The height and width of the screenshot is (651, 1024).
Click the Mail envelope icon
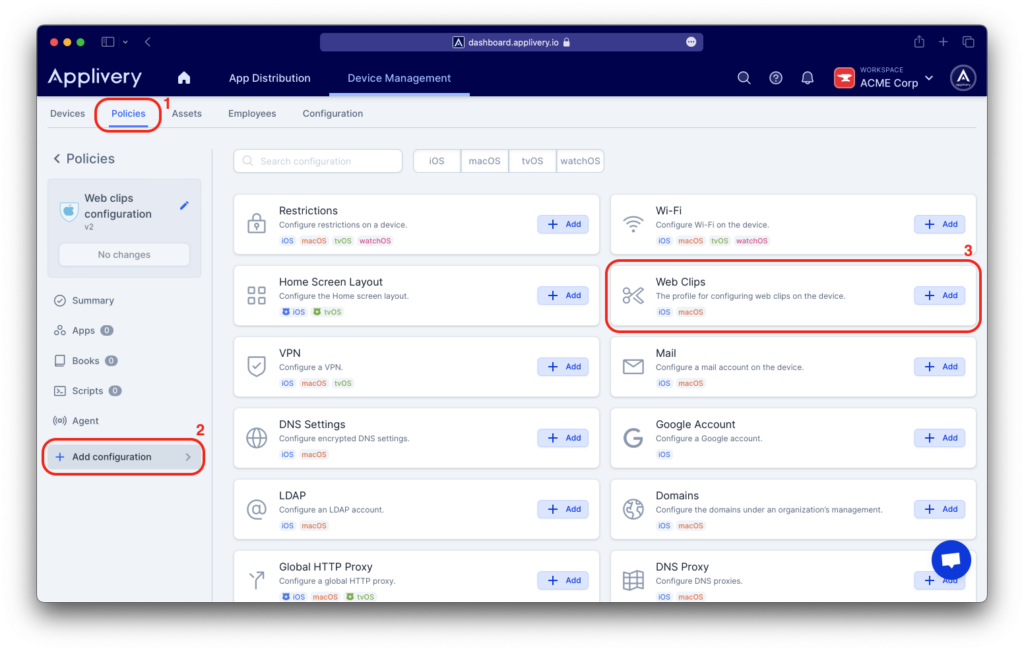(633, 366)
